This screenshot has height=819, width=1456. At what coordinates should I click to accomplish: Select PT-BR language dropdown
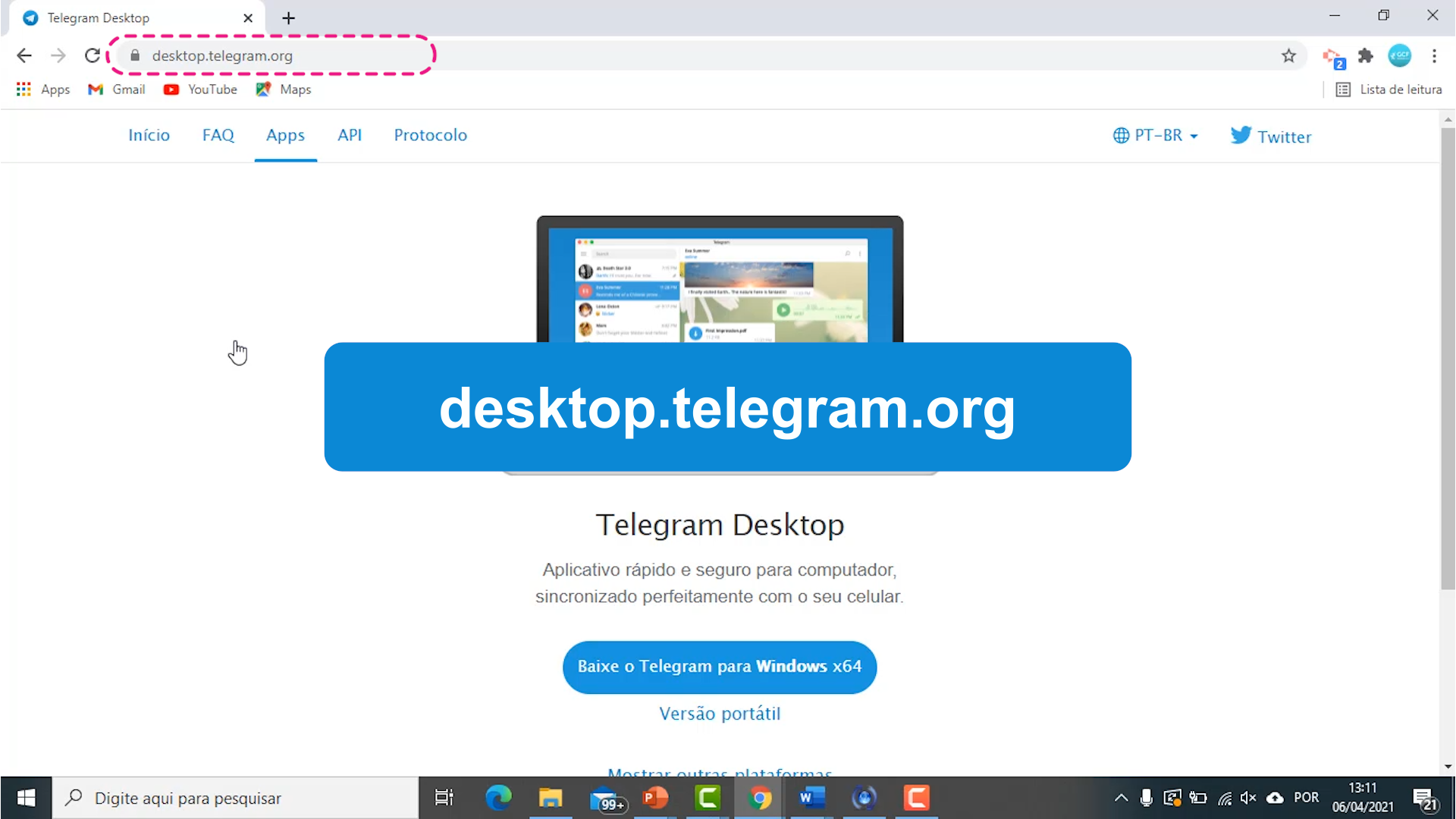click(1155, 135)
